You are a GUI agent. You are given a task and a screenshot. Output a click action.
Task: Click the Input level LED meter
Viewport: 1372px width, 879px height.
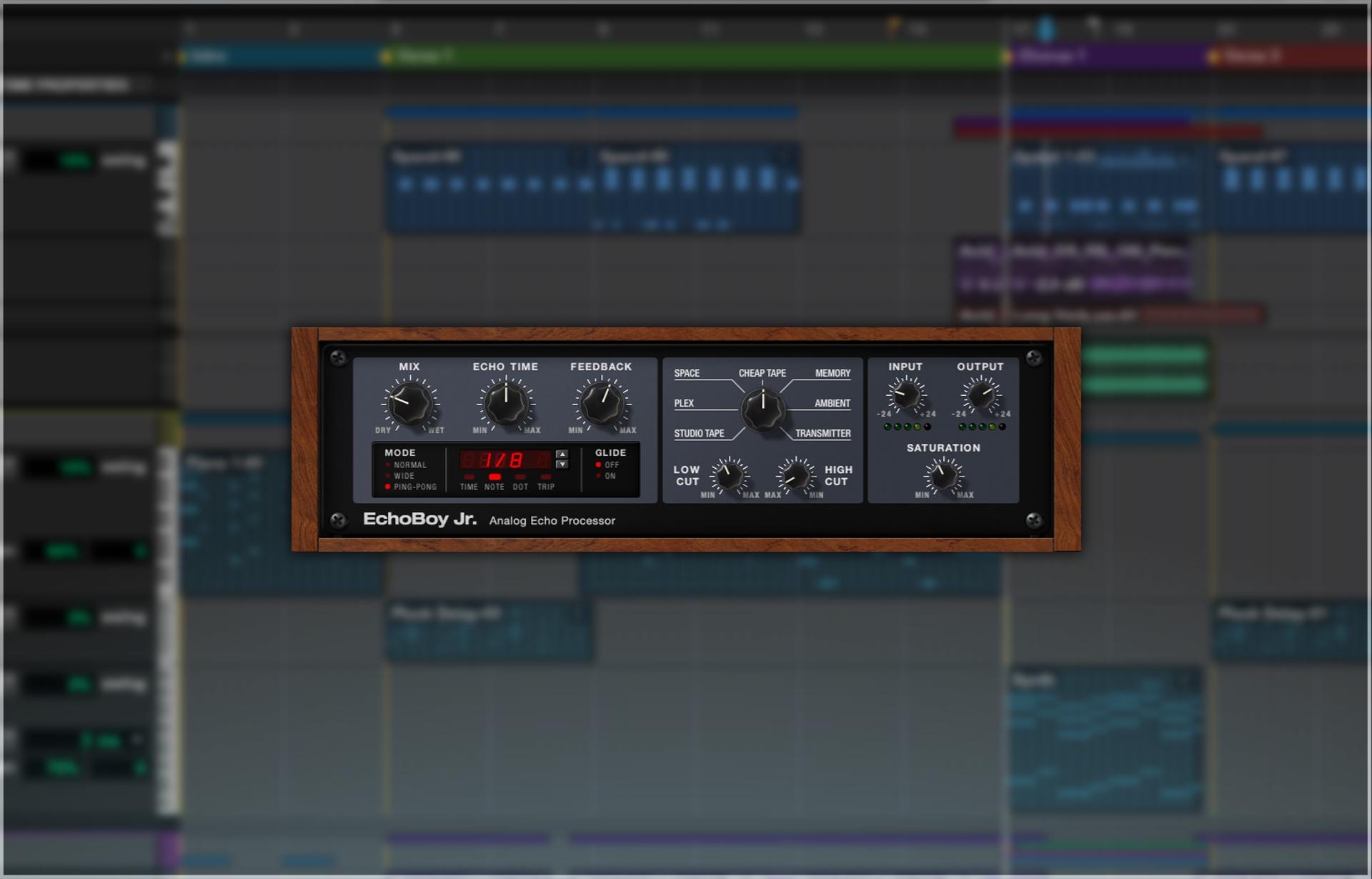click(x=907, y=427)
